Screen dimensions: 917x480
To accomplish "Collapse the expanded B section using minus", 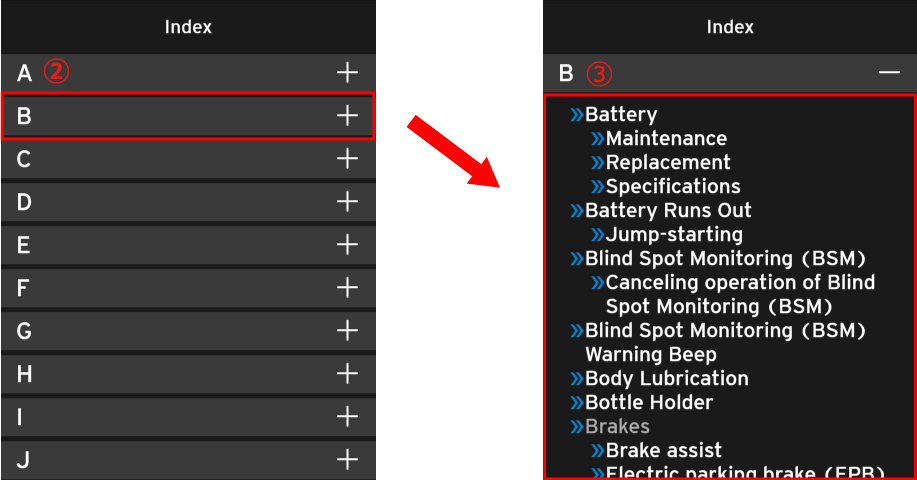I will tap(889, 73).
